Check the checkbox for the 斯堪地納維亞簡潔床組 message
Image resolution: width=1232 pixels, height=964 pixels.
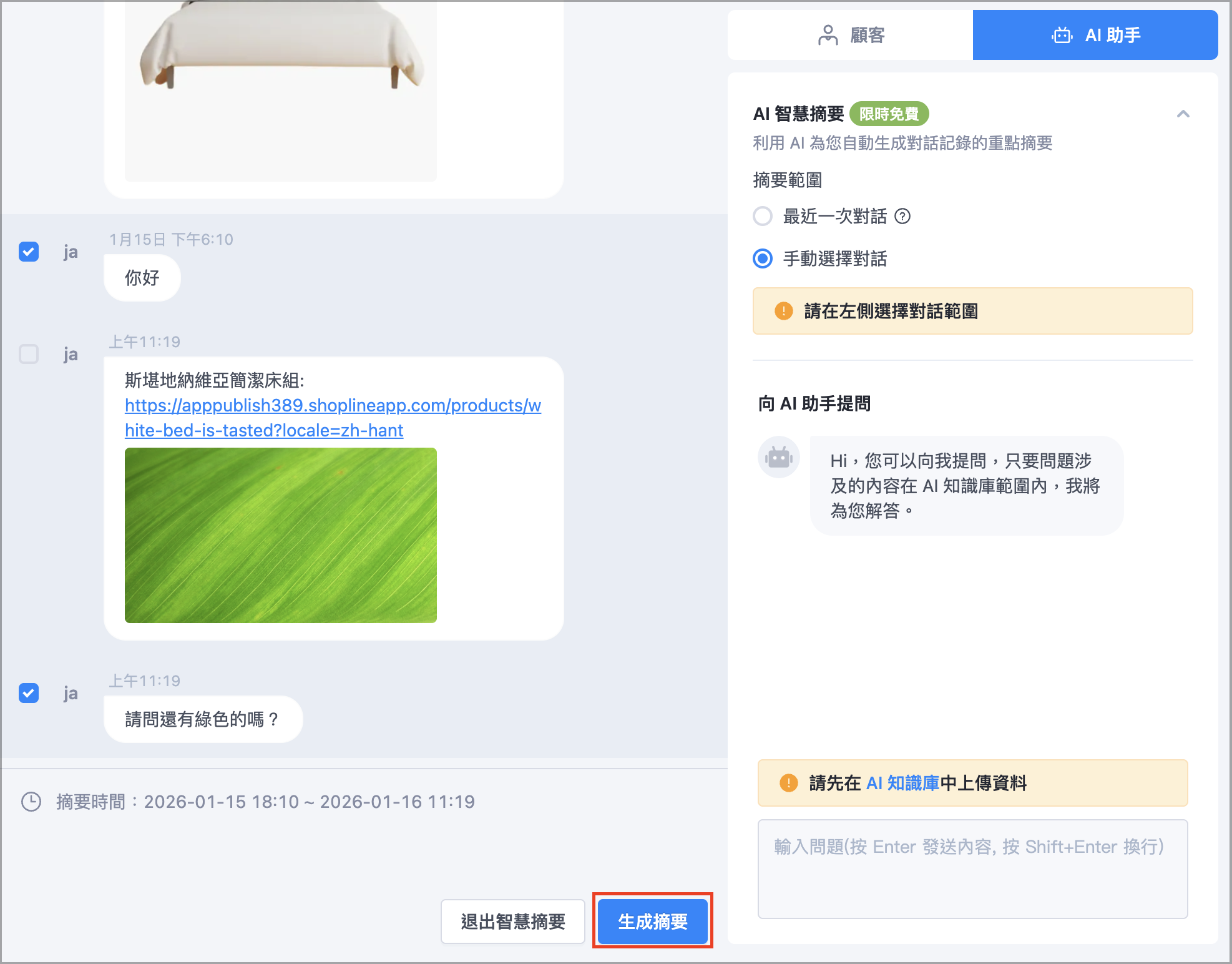[29, 354]
